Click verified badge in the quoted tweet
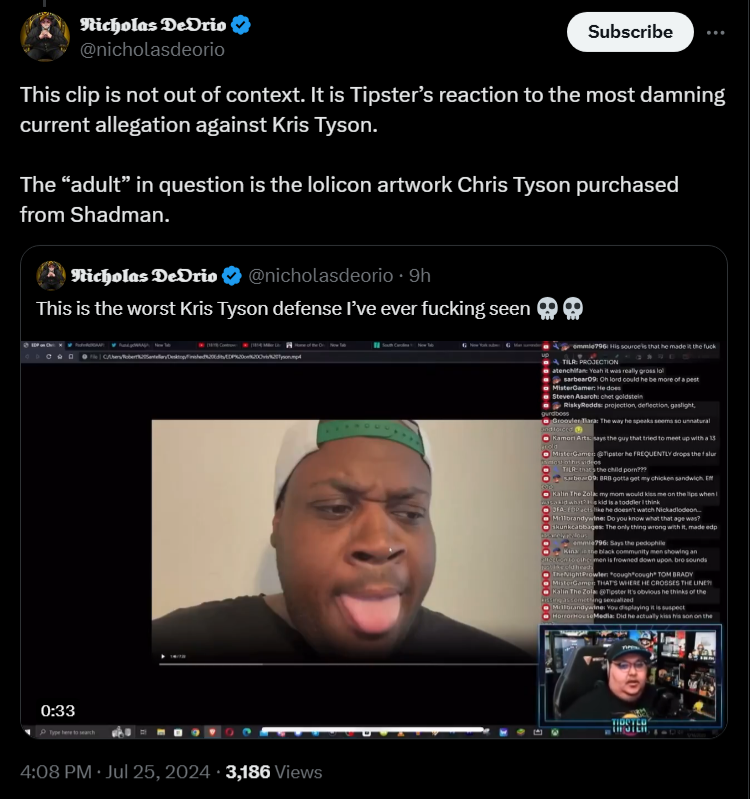Image resolution: width=750 pixels, height=799 pixels. [232, 276]
